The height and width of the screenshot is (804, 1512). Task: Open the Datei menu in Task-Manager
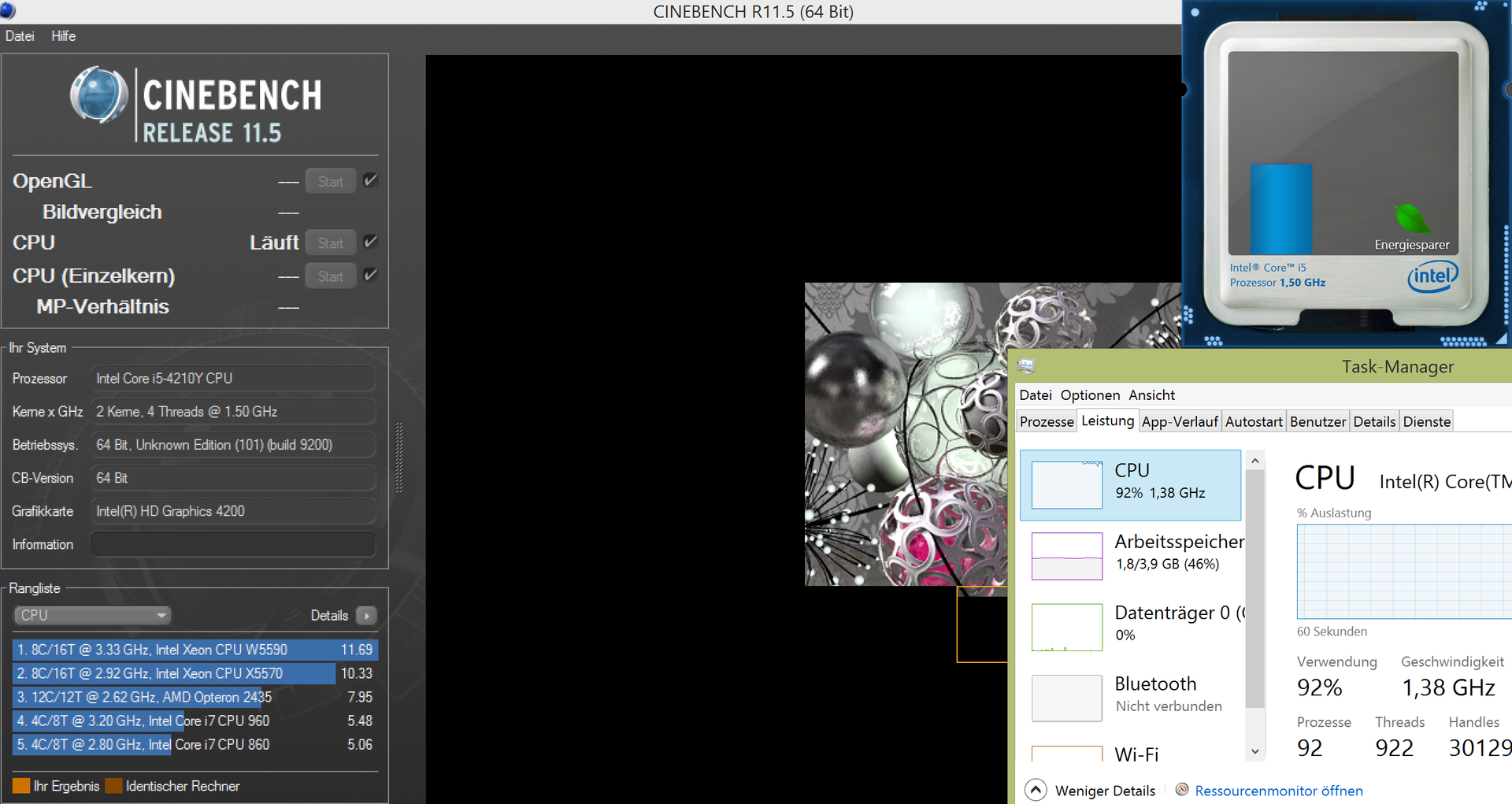(x=1036, y=395)
